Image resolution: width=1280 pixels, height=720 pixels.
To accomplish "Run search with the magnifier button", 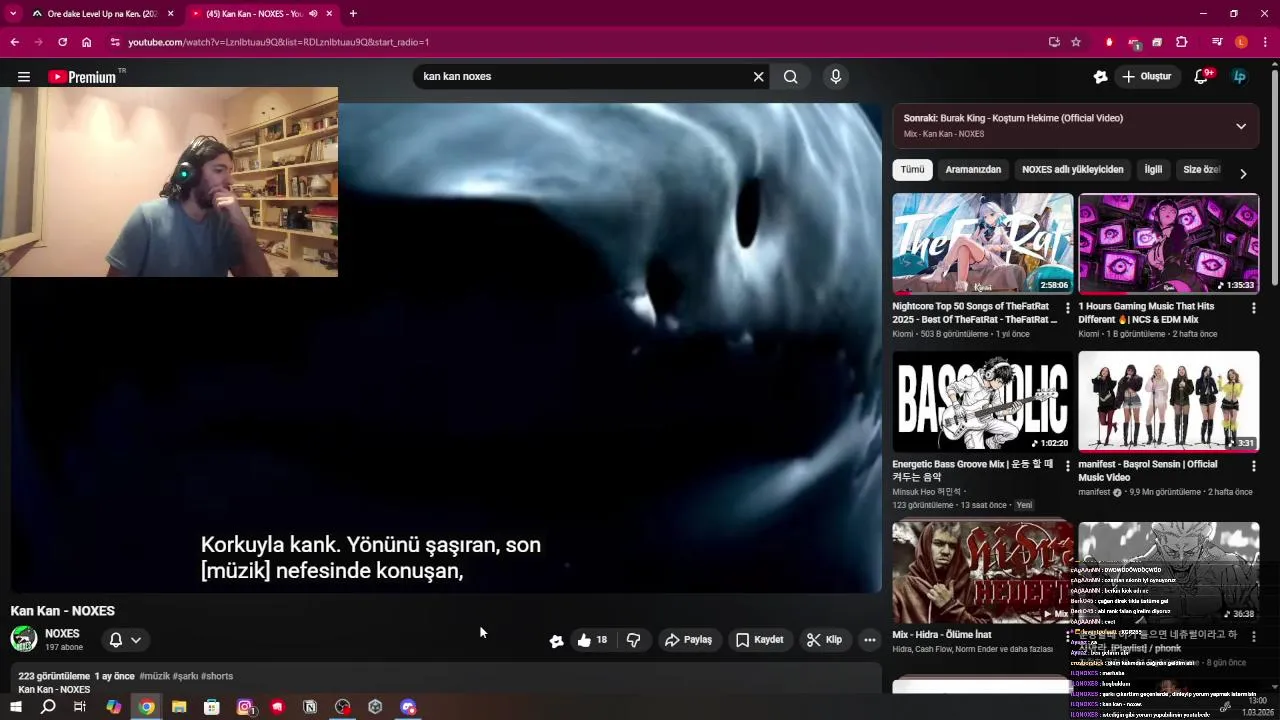I will pyautogui.click(x=791, y=76).
